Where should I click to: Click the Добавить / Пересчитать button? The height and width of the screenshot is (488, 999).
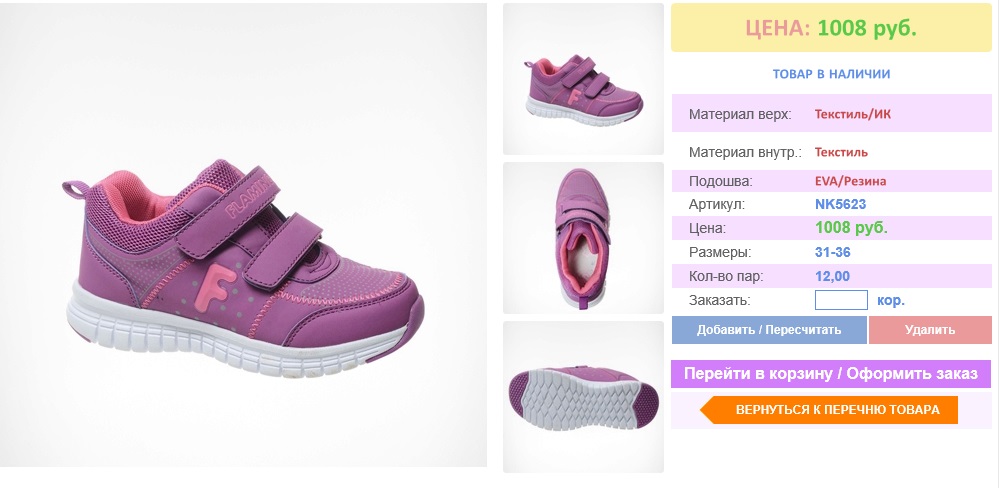pos(769,330)
